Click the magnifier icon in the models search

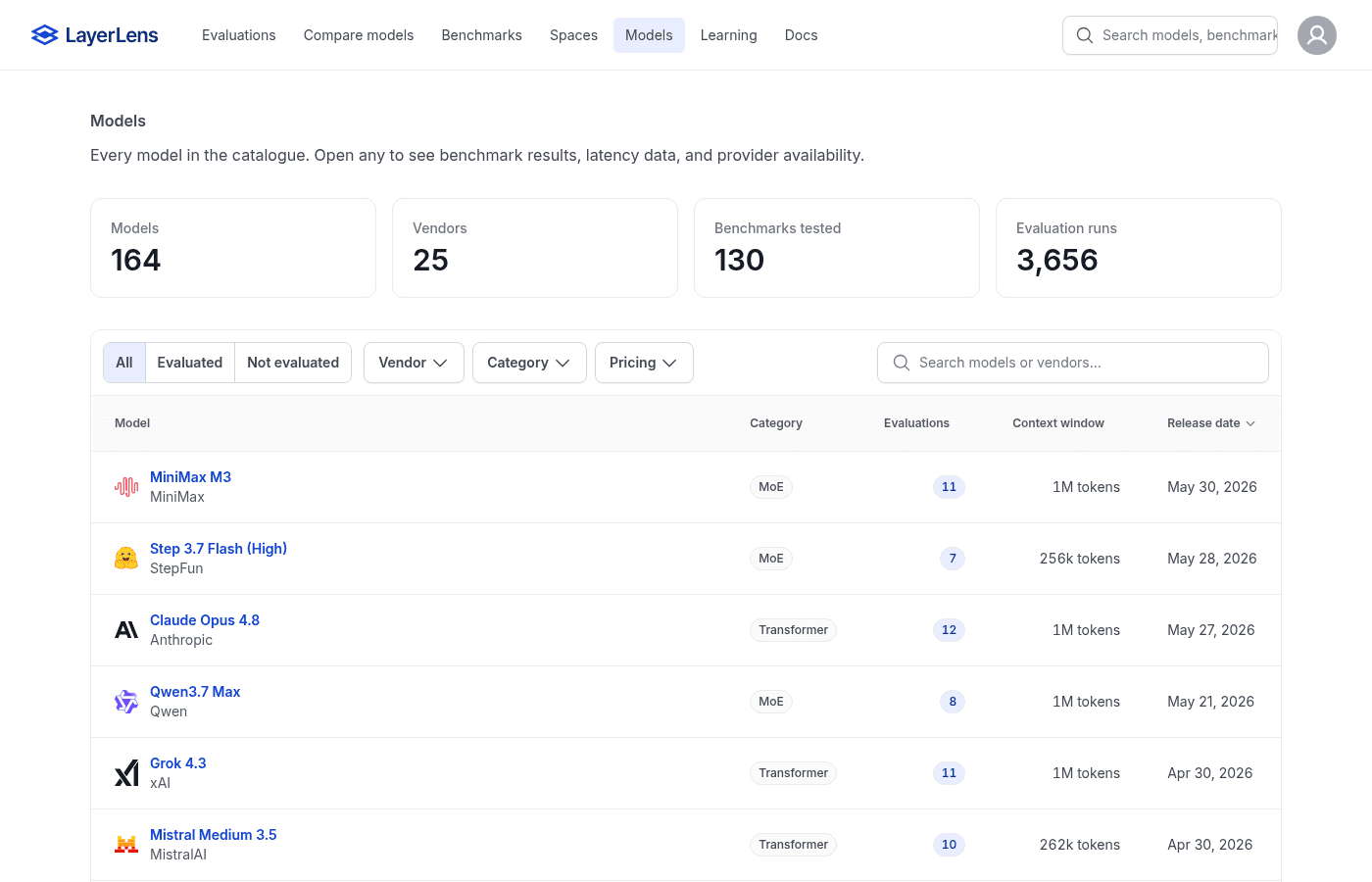click(x=902, y=363)
